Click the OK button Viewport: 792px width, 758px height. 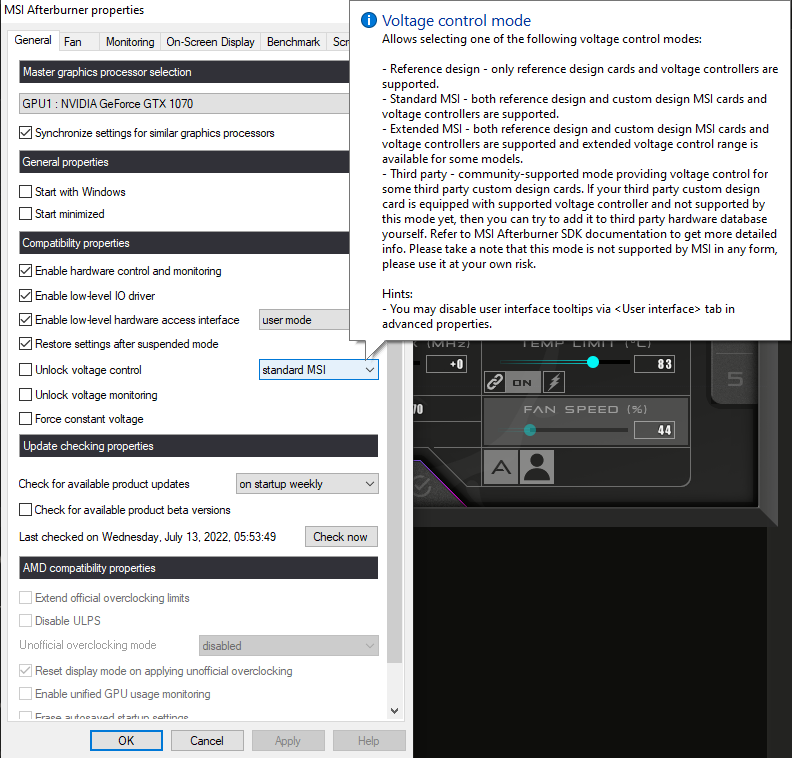pos(126,740)
